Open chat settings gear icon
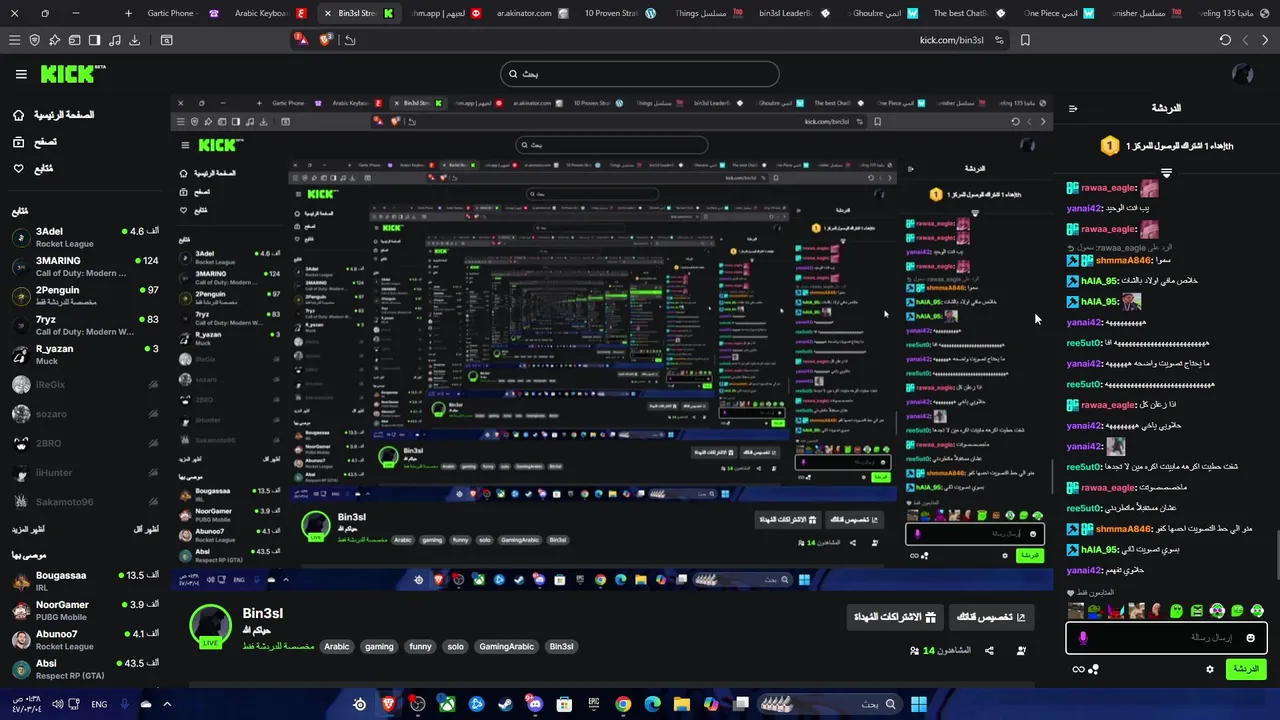The width and height of the screenshot is (1280, 720). [1210, 669]
